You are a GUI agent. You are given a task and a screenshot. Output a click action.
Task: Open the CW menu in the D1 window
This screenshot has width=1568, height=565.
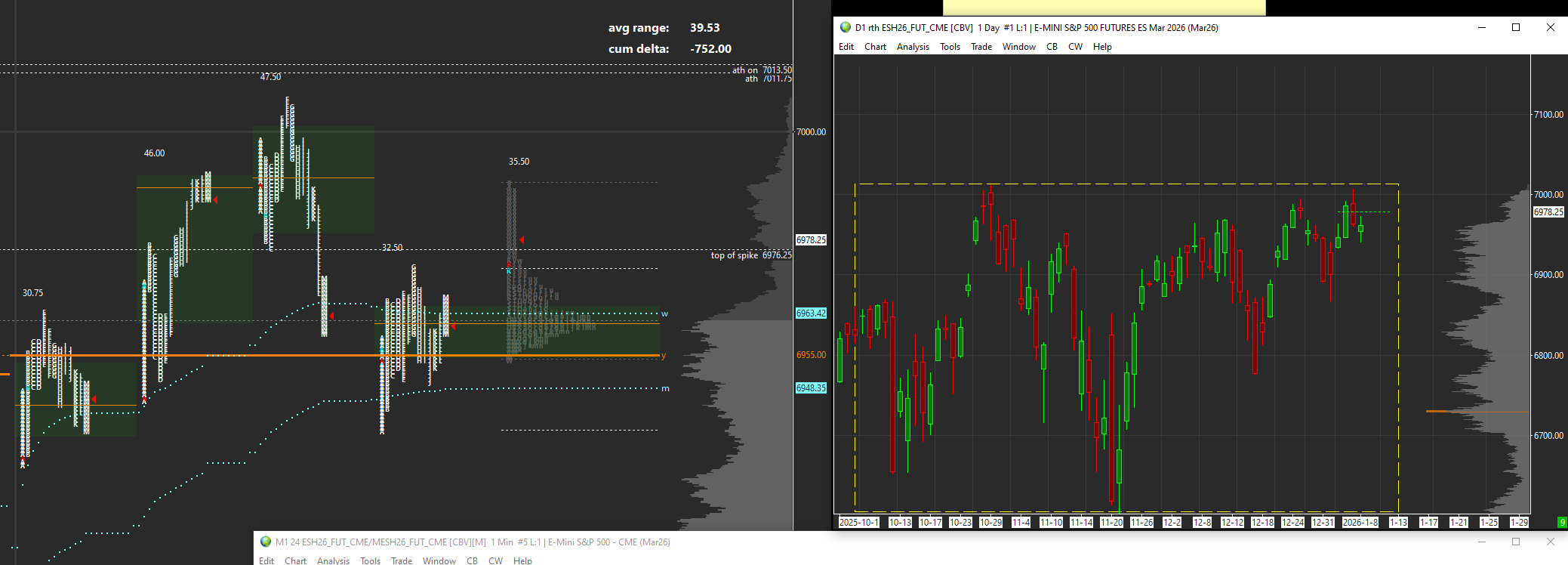click(x=1076, y=47)
